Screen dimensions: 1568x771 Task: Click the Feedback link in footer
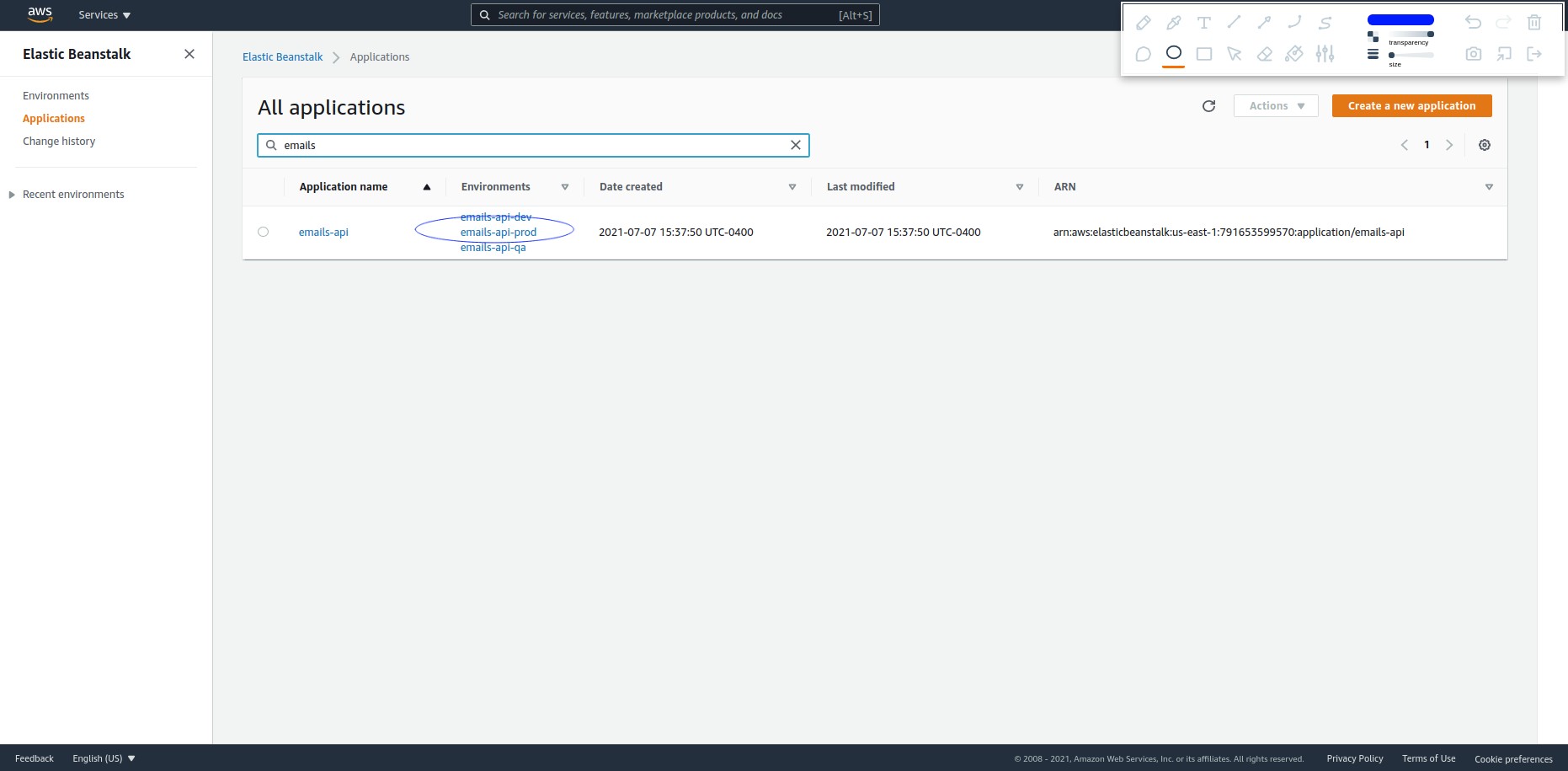point(35,758)
